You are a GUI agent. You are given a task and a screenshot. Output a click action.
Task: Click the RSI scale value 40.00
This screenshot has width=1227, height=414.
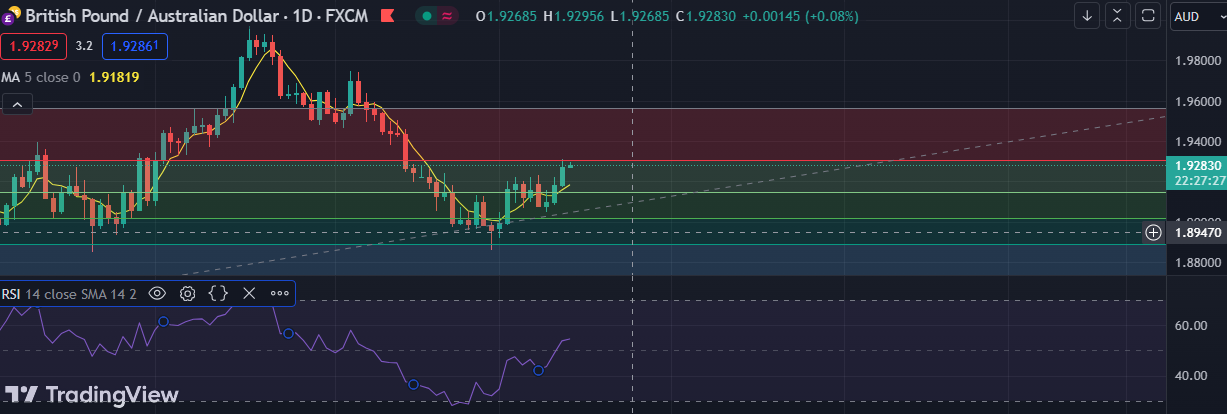coord(1190,375)
